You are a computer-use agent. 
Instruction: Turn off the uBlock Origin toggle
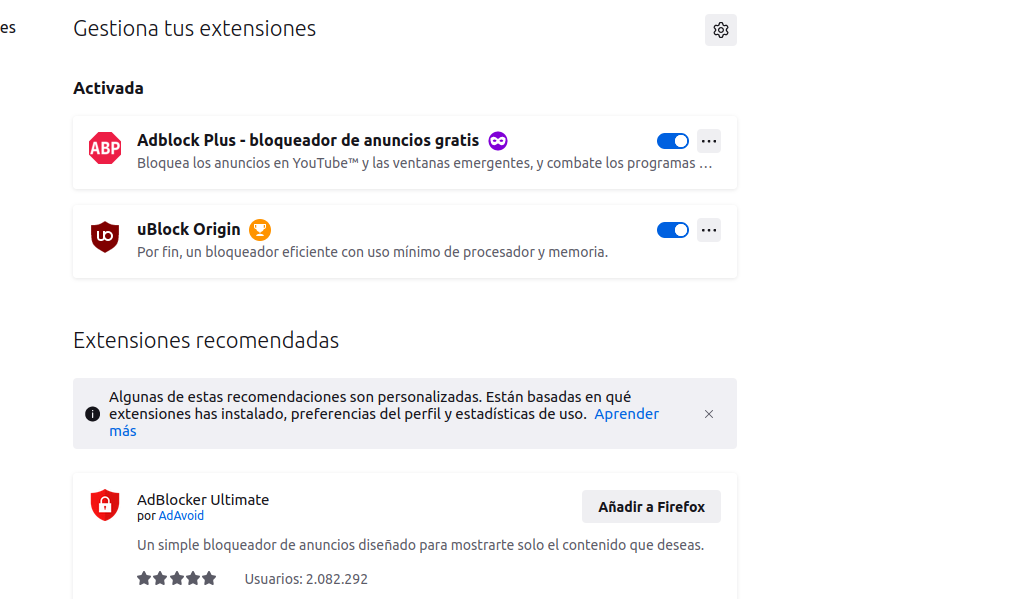coord(673,230)
